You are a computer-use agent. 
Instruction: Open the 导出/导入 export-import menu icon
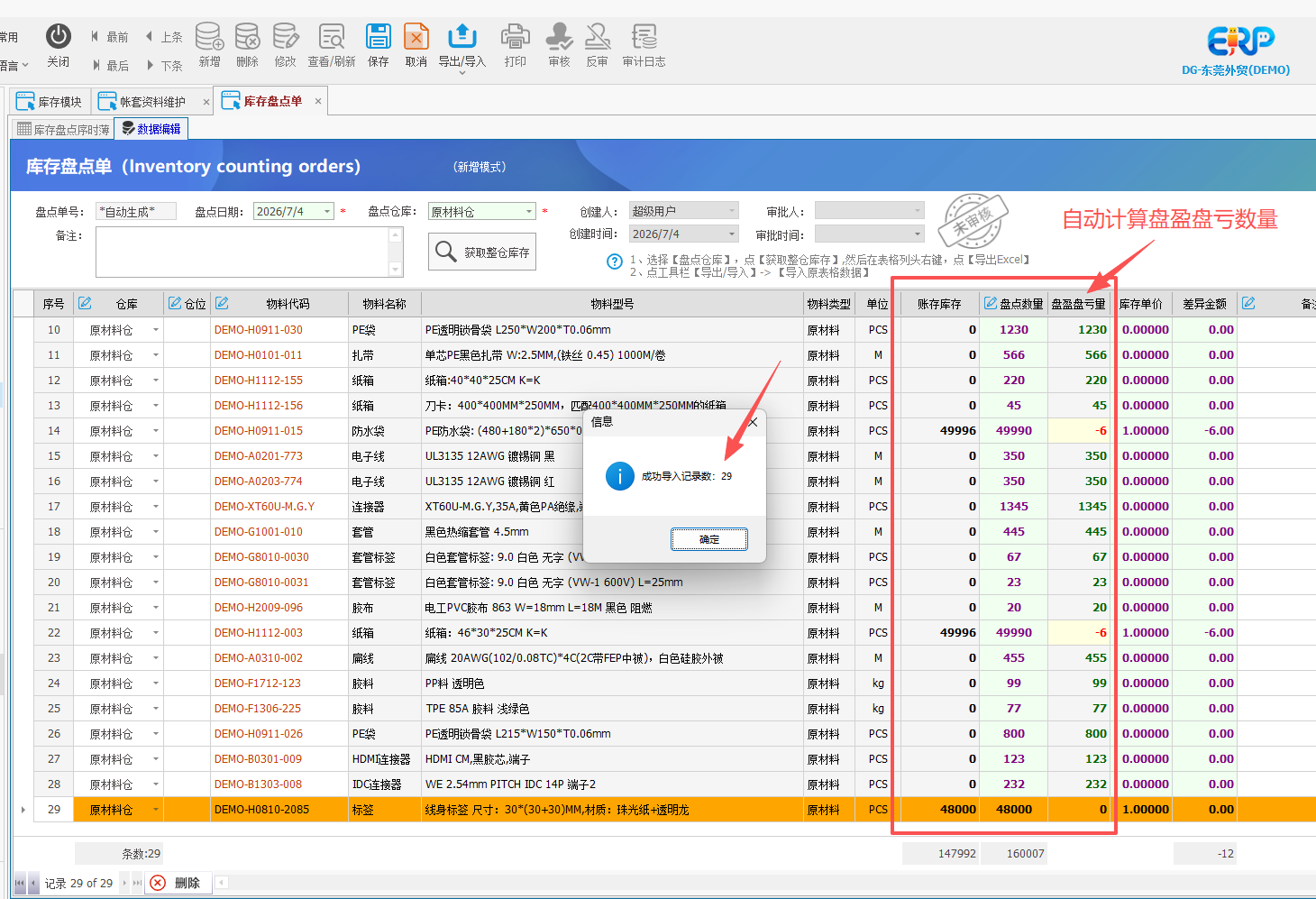point(462,36)
